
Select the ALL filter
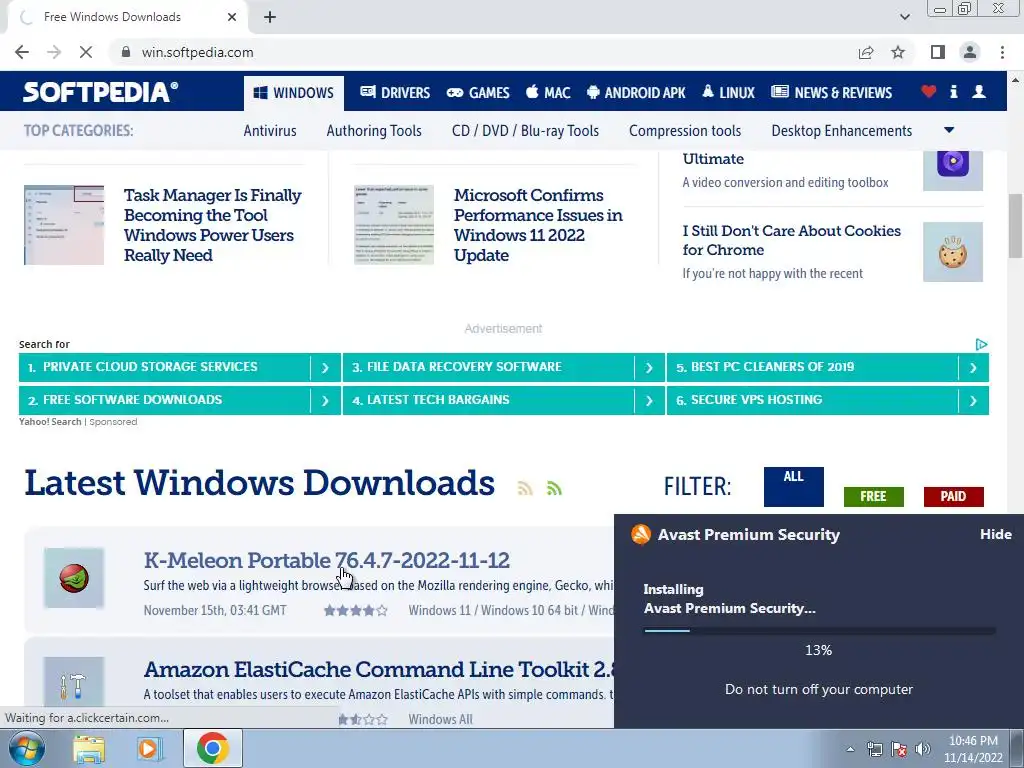tap(793, 487)
